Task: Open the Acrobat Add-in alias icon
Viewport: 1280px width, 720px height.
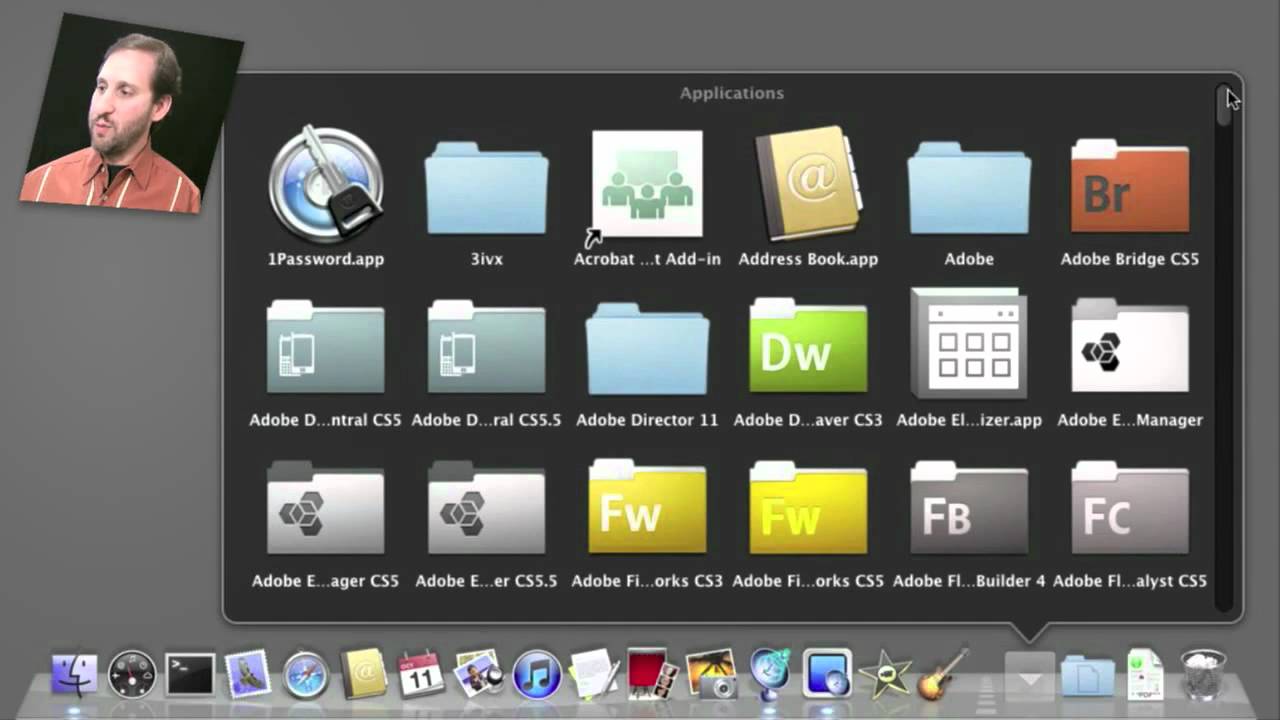Action: (x=647, y=185)
